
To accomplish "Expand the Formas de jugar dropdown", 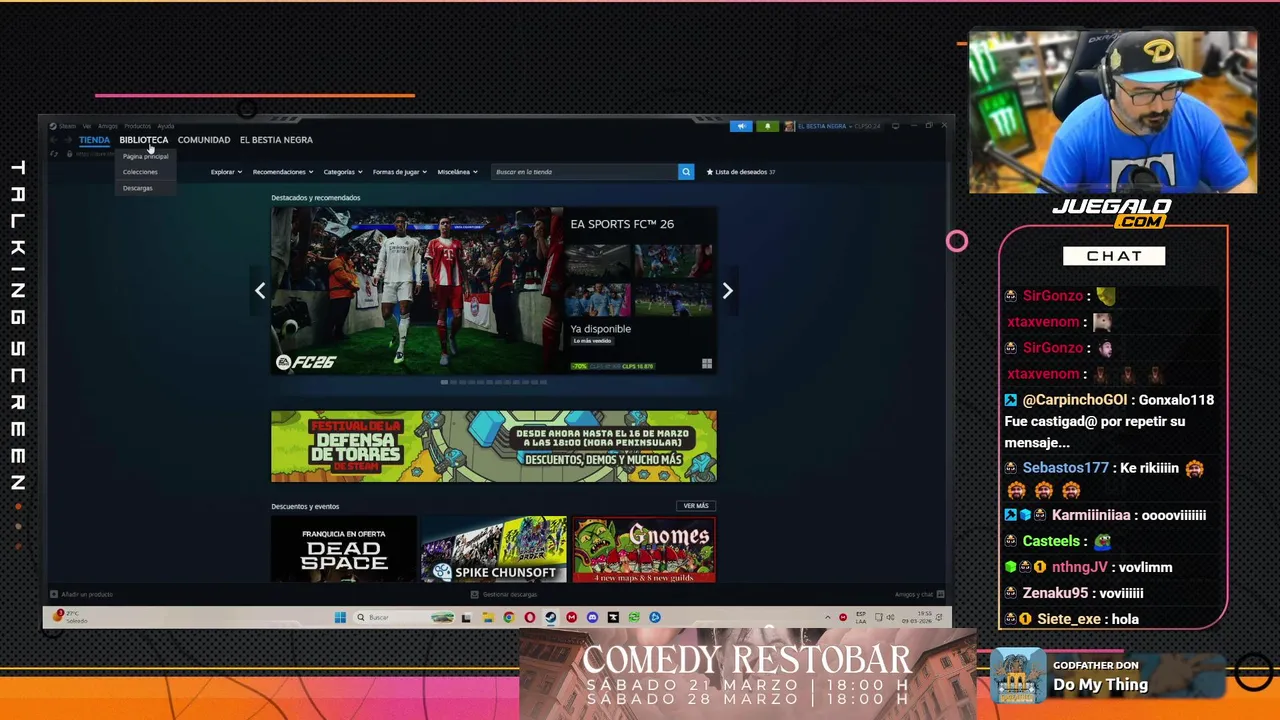I will click(400, 172).
